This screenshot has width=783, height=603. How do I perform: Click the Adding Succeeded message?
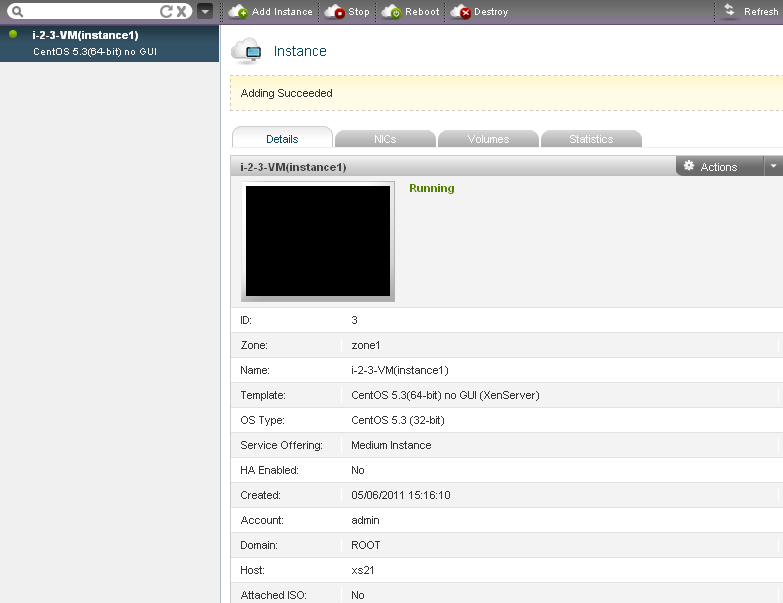point(287,93)
